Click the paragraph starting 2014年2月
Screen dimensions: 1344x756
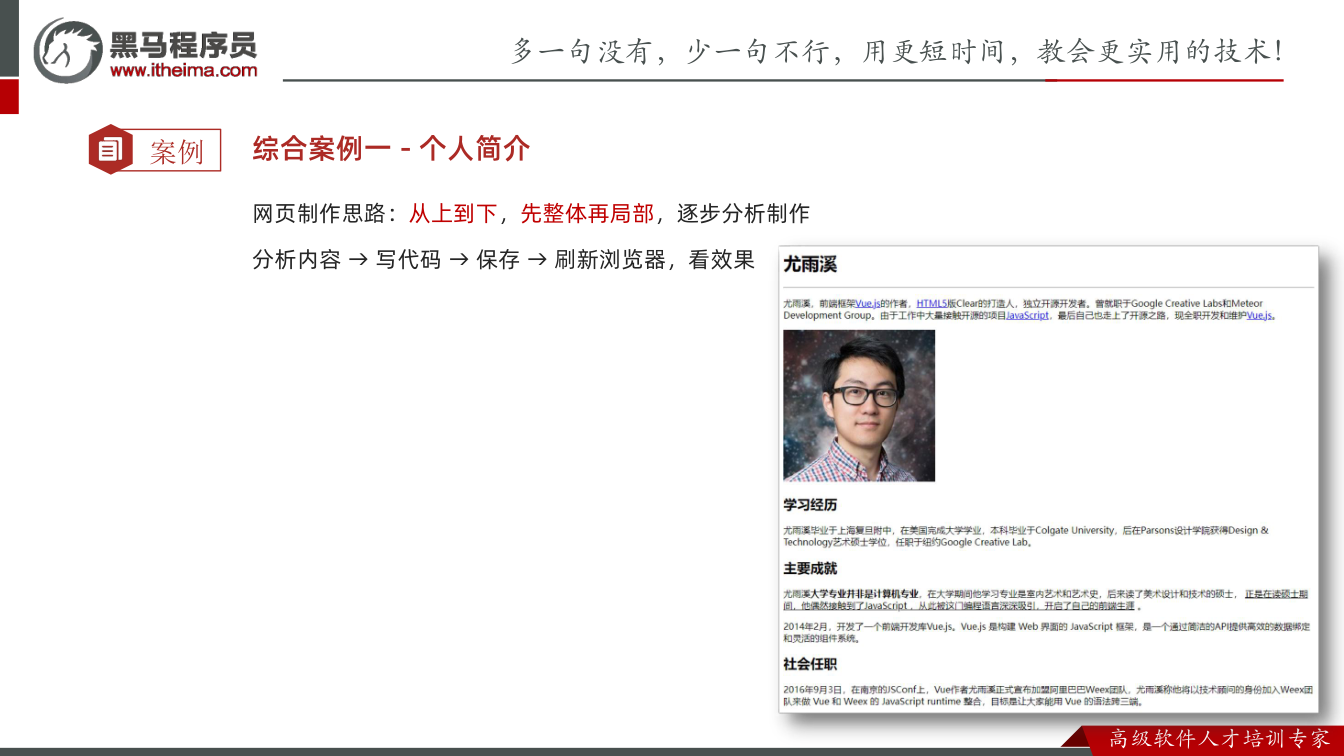pos(1046,632)
